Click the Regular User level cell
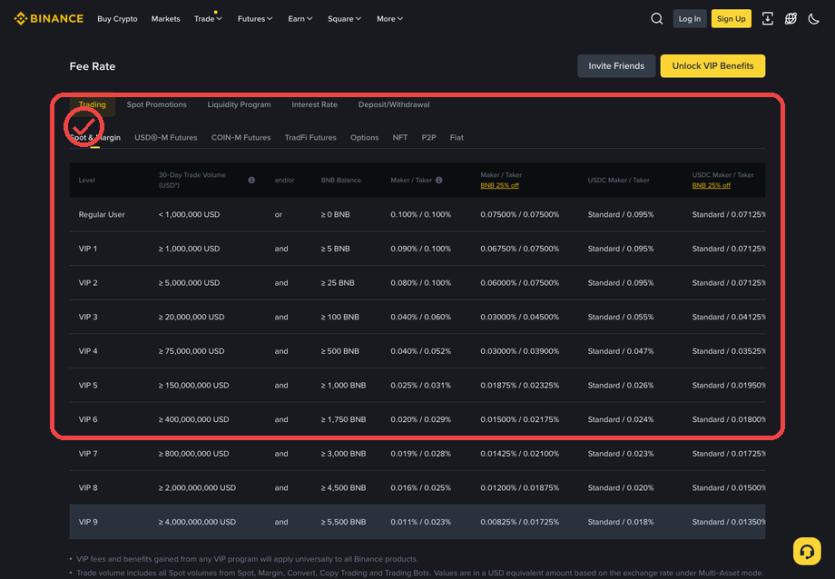Viewport: 835px width, 579px height. click(102, 214)
